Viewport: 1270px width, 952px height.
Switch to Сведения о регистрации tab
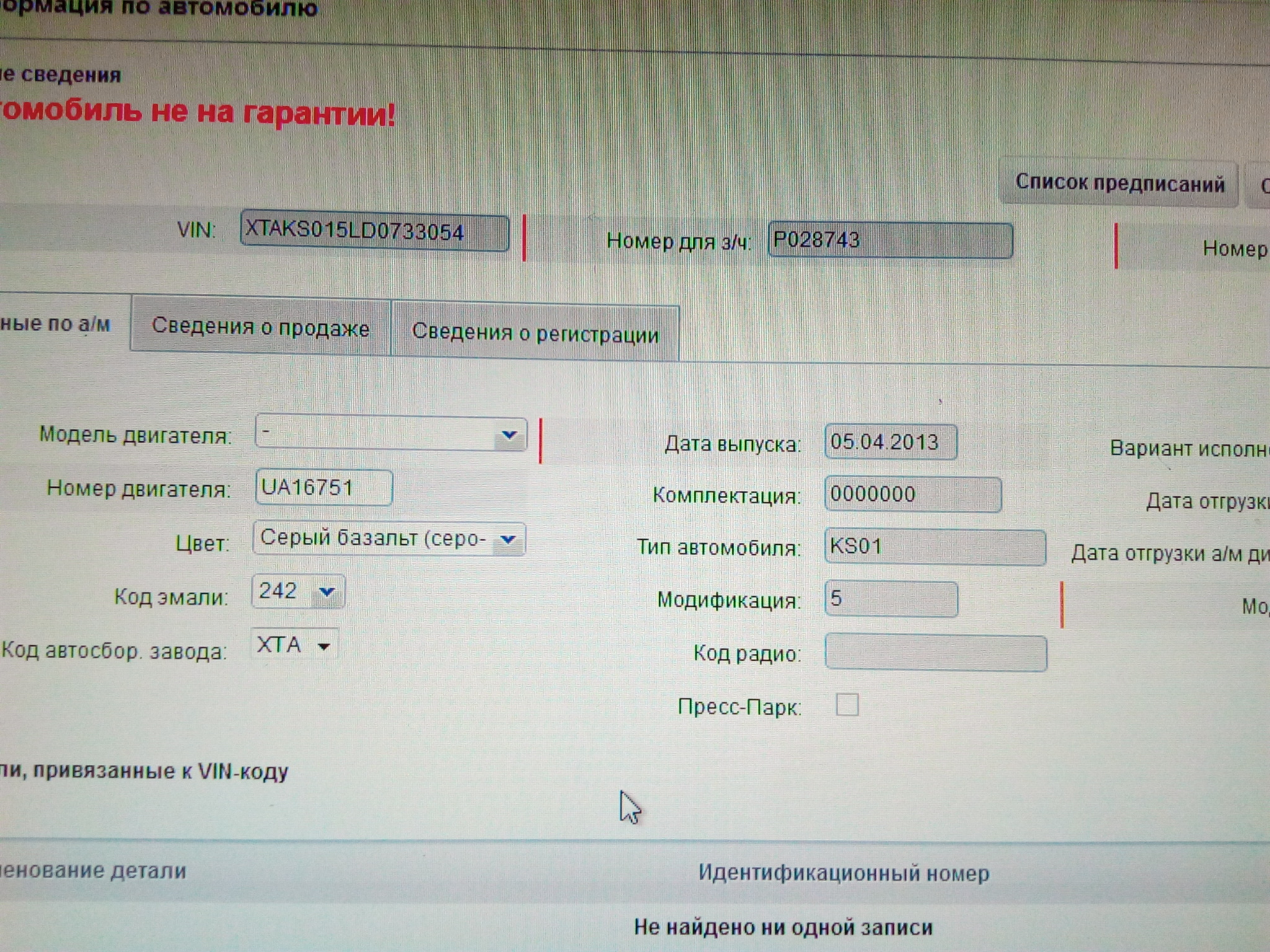click(535, 333)
